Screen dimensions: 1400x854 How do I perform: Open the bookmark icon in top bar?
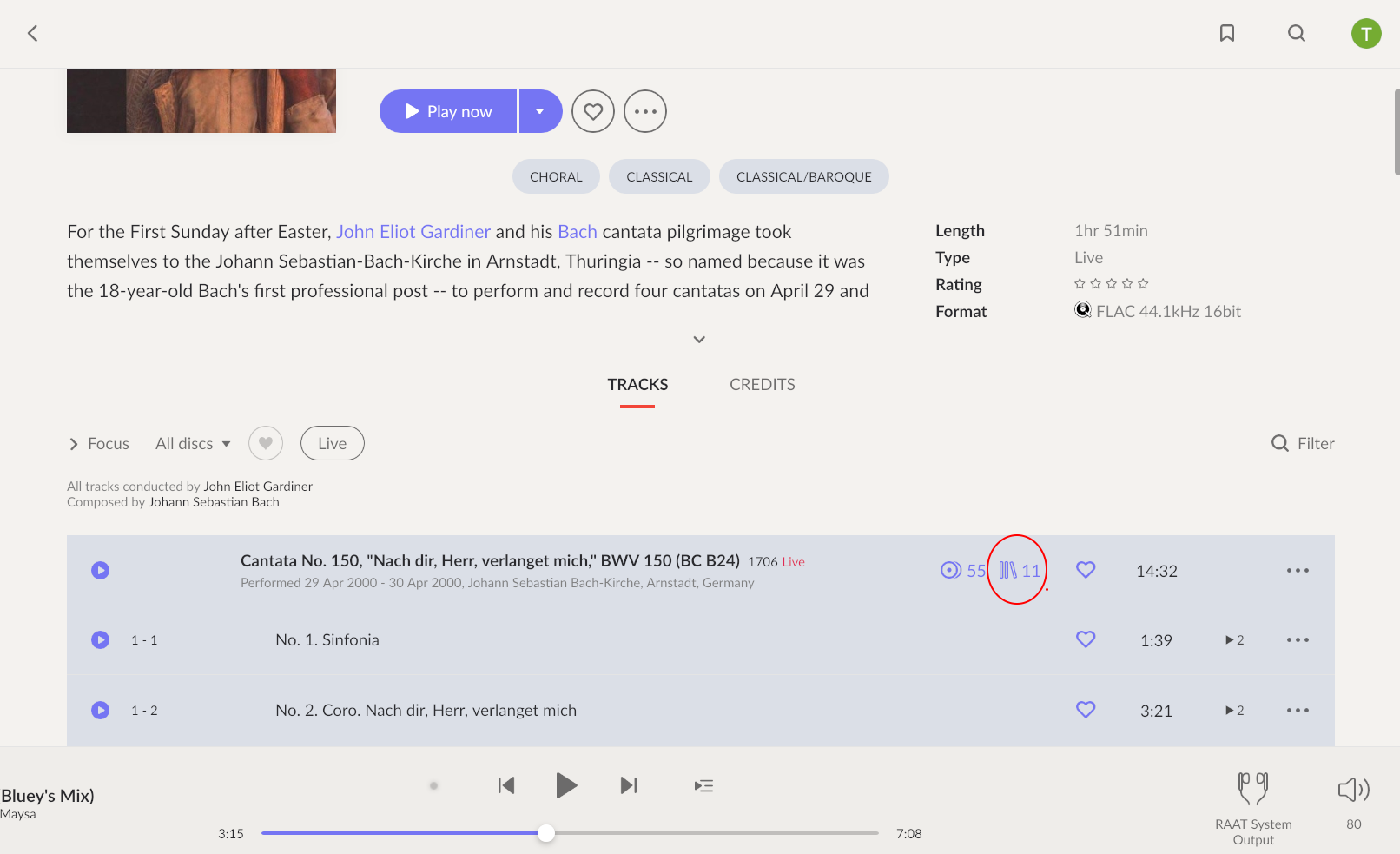point(1227,33)
